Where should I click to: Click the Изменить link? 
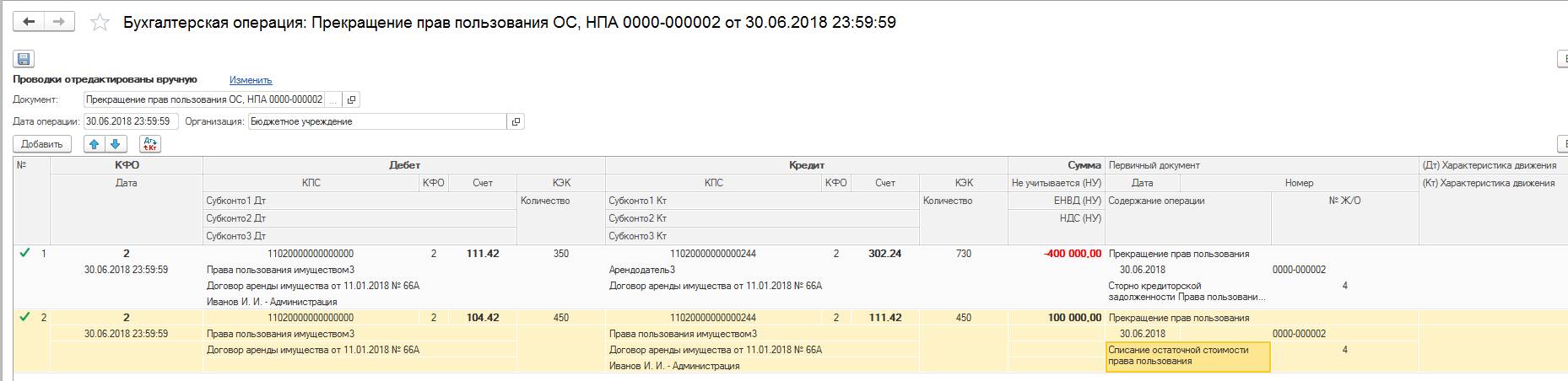click(x=251, y=80)
